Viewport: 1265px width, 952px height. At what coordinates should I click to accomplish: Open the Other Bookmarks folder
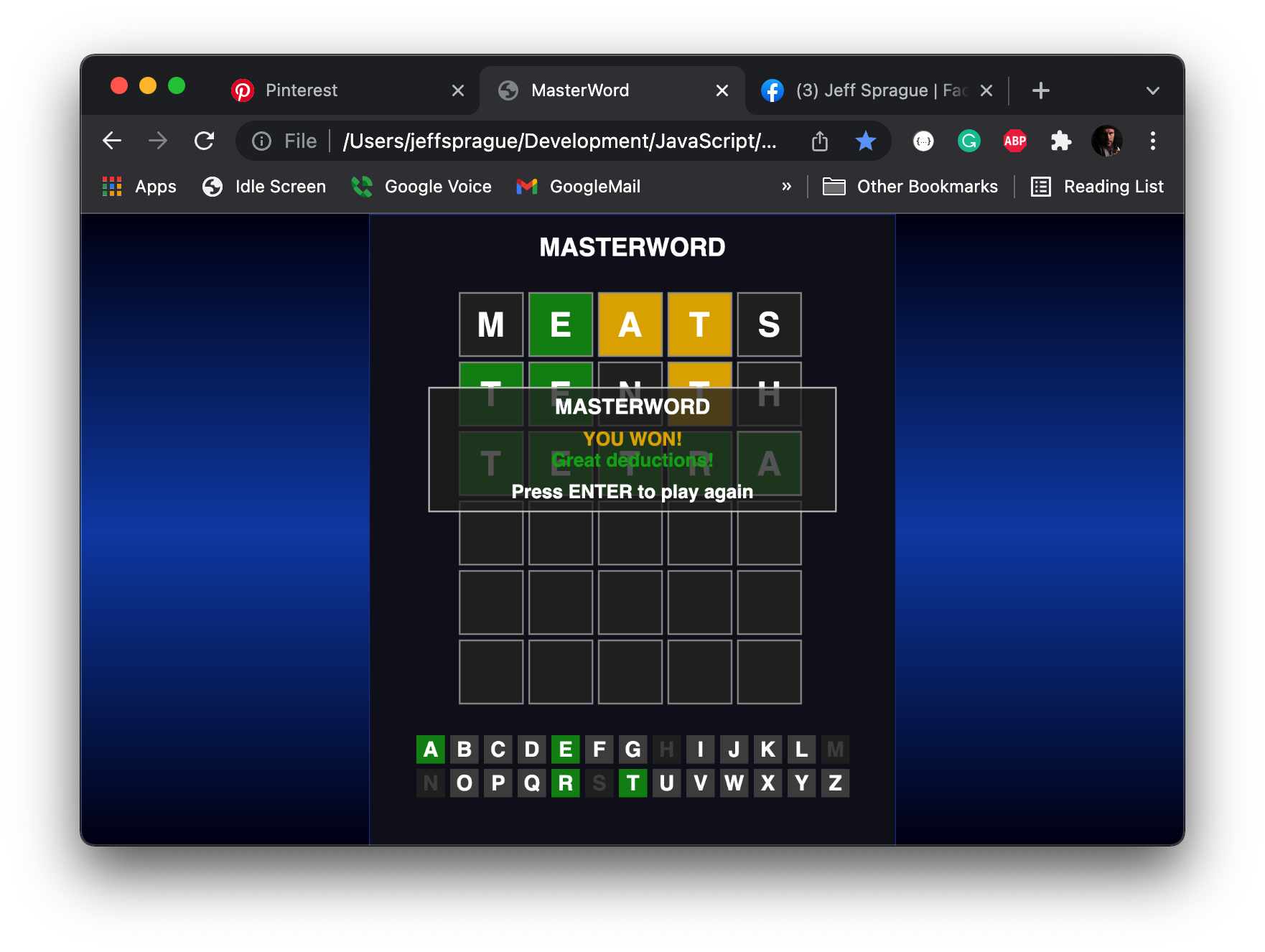coord(910,187)
